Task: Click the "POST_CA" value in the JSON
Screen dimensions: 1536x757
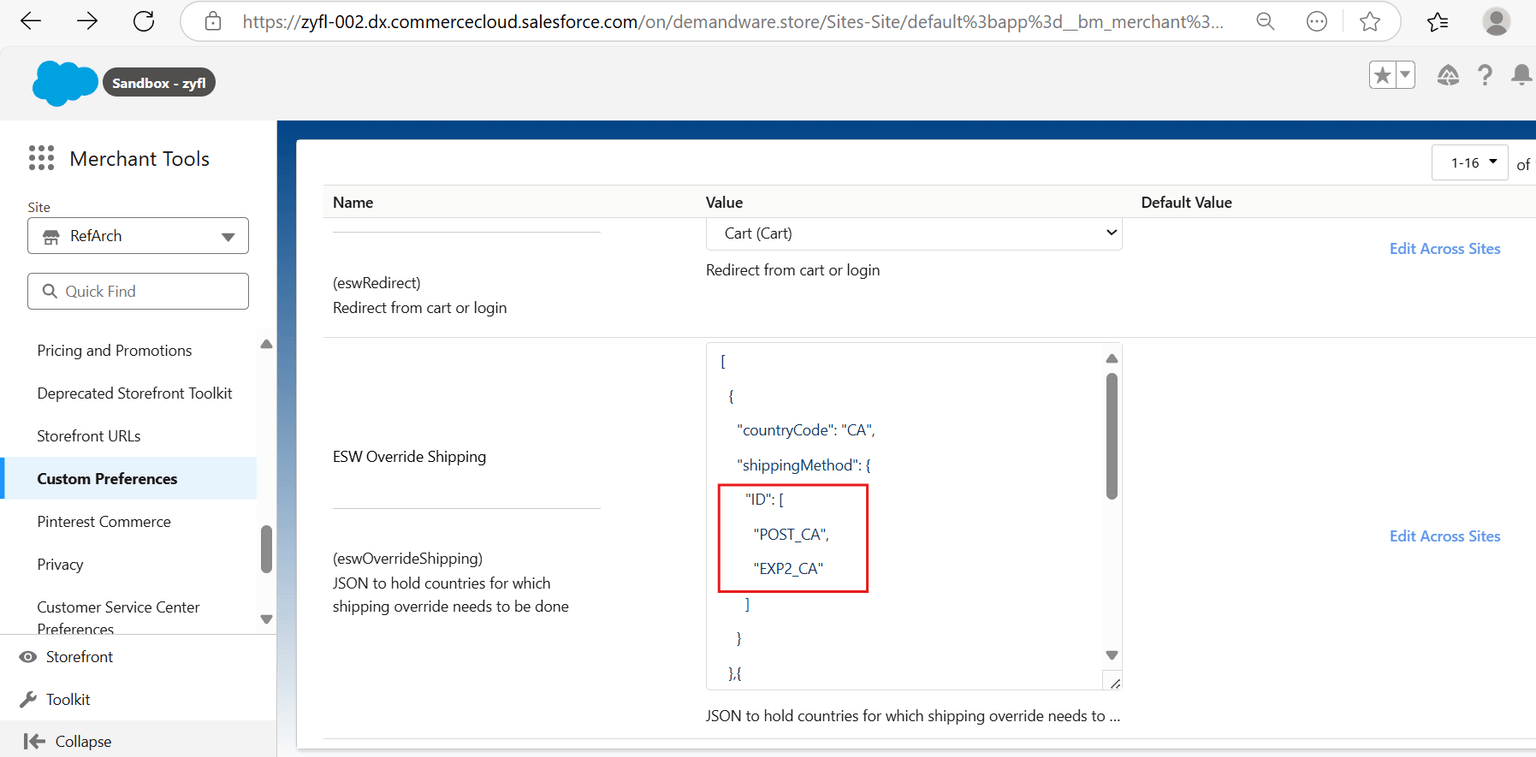Action: click(x=791, y=535)
